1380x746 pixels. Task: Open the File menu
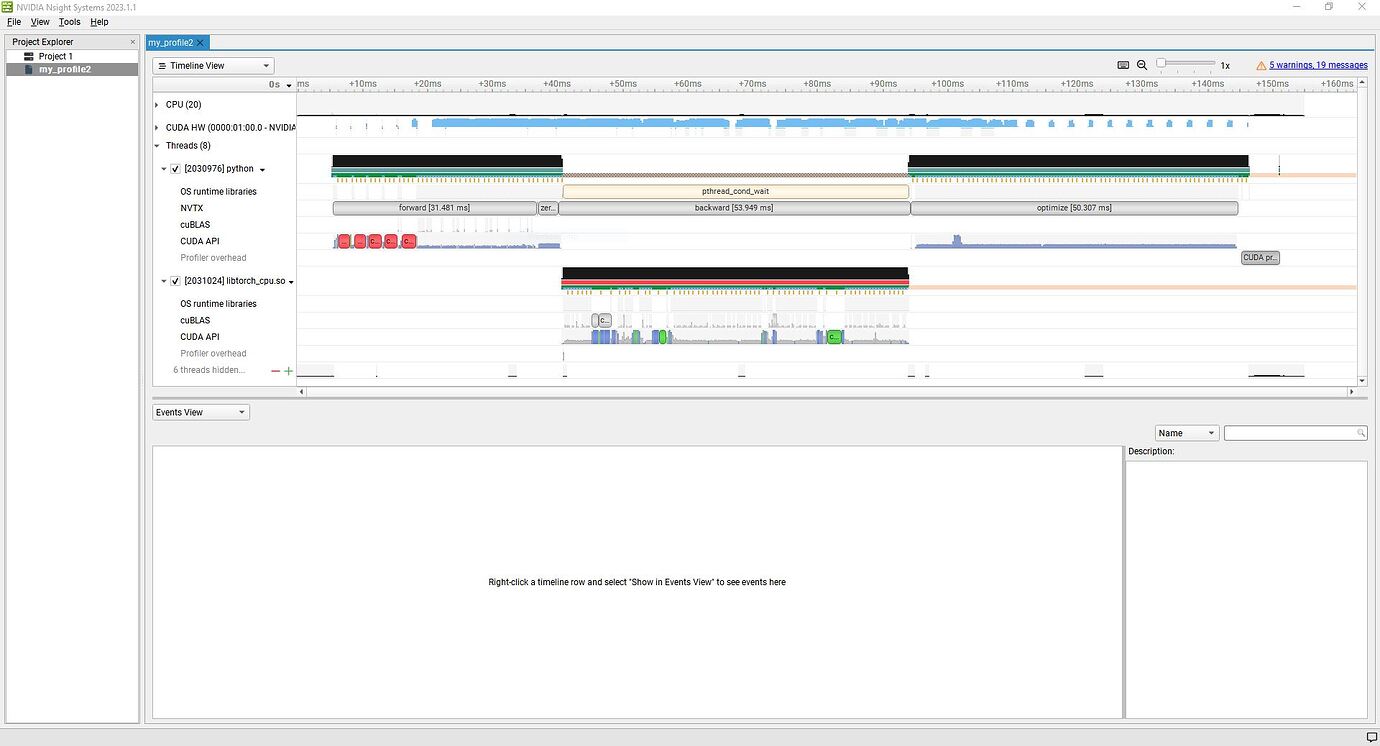[x=14, y=22]
